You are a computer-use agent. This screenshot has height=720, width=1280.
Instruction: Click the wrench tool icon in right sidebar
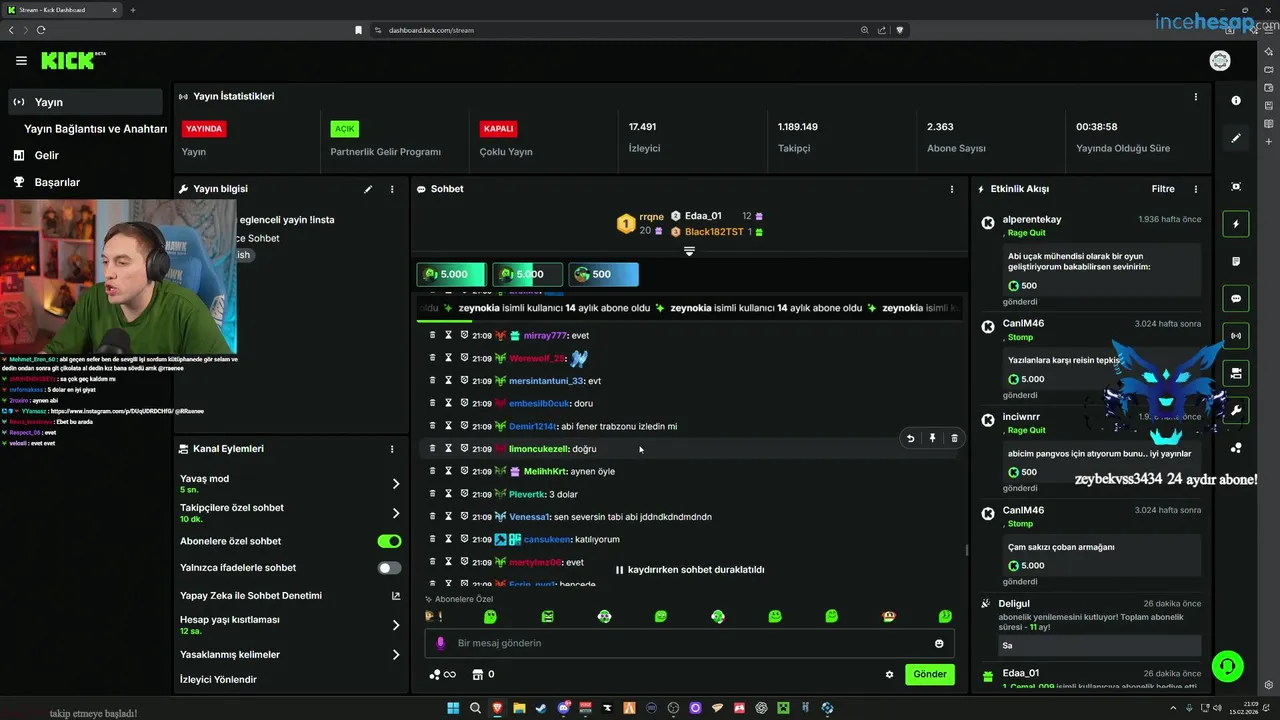[1236, 410]
